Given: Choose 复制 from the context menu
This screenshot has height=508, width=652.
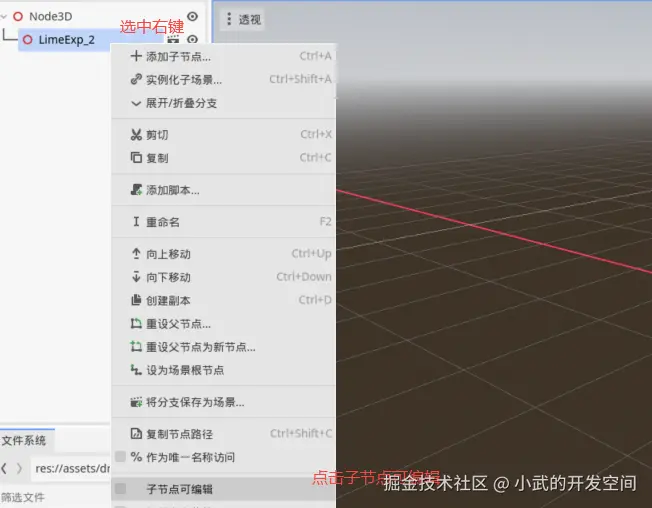Looking at the screenshot, I should pos(223,158).
